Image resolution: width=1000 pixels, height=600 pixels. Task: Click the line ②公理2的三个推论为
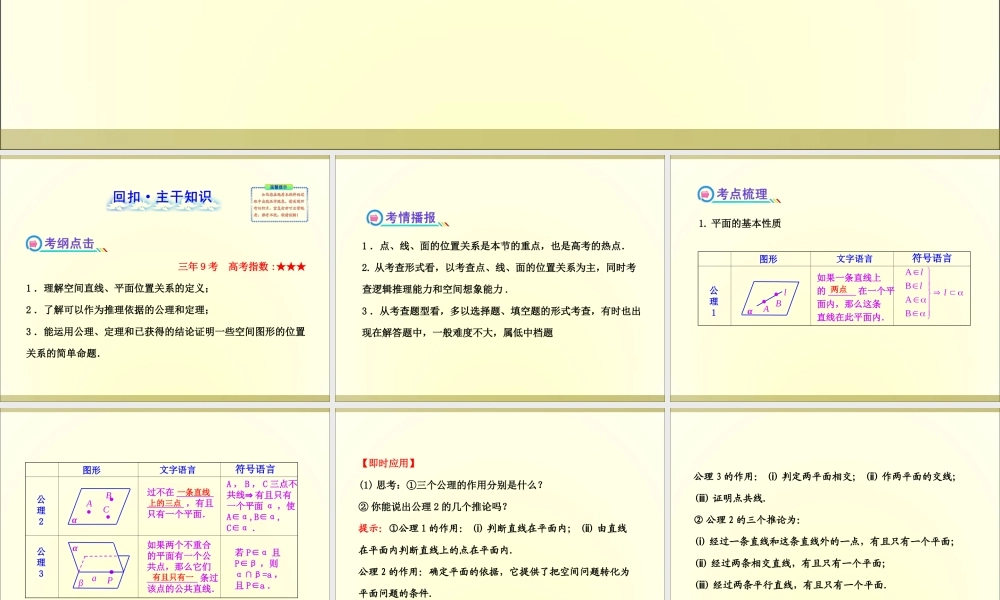[747, 520]
